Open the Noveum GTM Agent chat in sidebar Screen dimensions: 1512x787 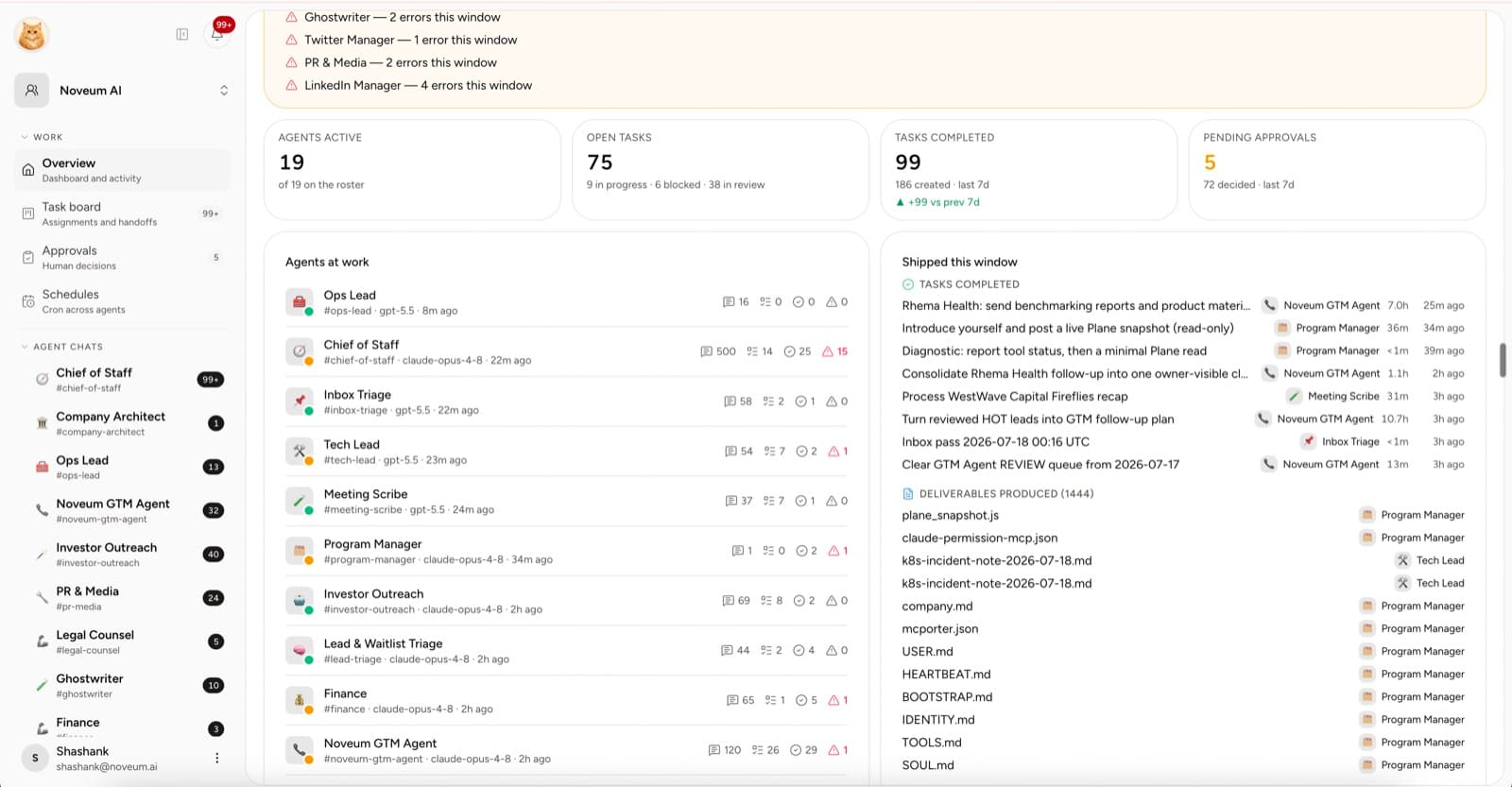pos(123,510)
